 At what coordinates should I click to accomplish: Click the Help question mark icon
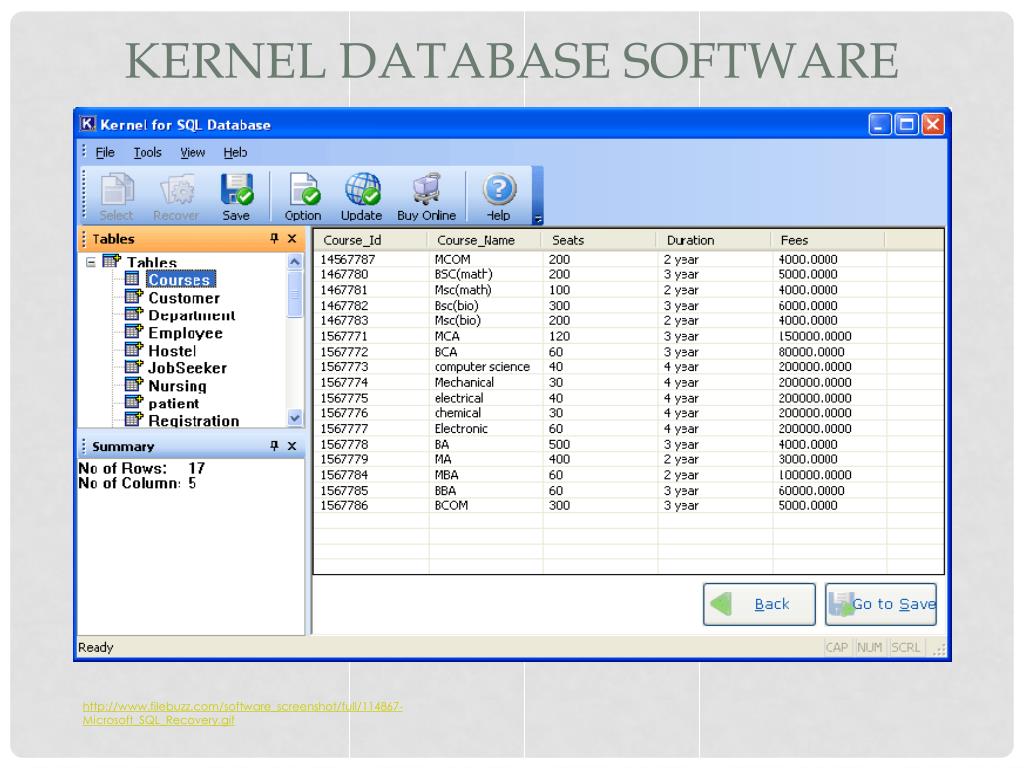coord(499,189)
